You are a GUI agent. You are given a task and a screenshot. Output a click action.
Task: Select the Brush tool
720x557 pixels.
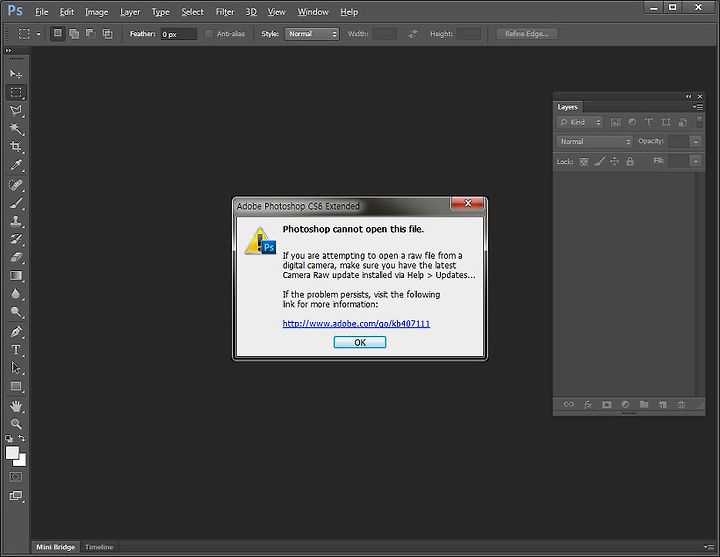(16, 203)
